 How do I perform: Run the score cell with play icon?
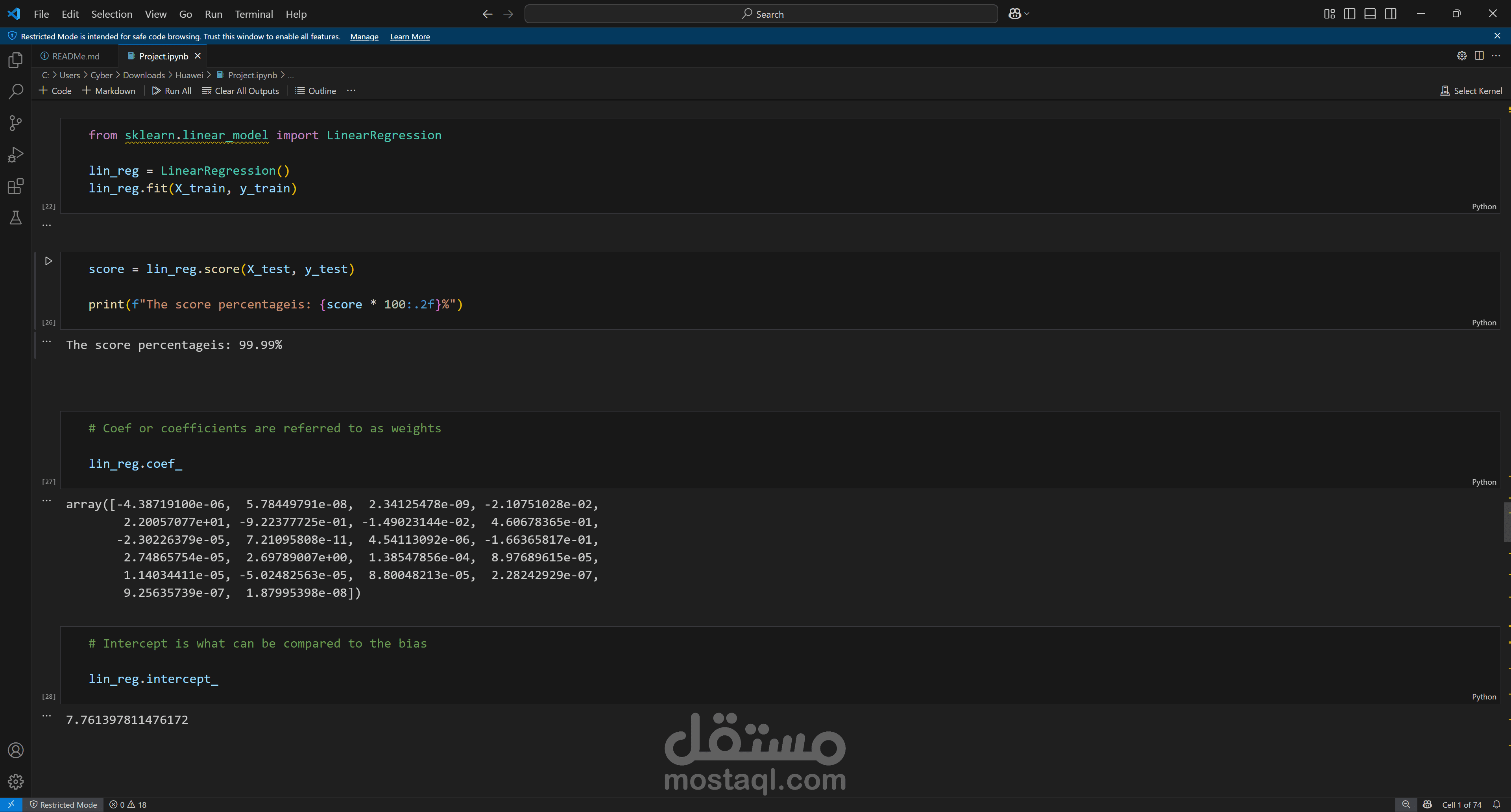click(49, 261)
